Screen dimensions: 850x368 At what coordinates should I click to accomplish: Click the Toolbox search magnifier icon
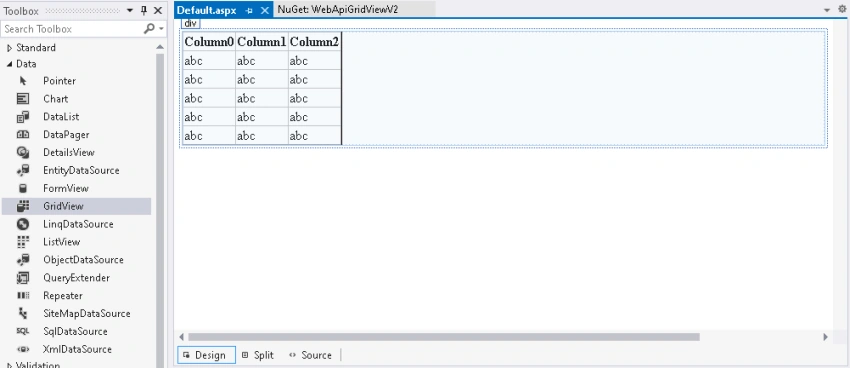coord(149,29)
